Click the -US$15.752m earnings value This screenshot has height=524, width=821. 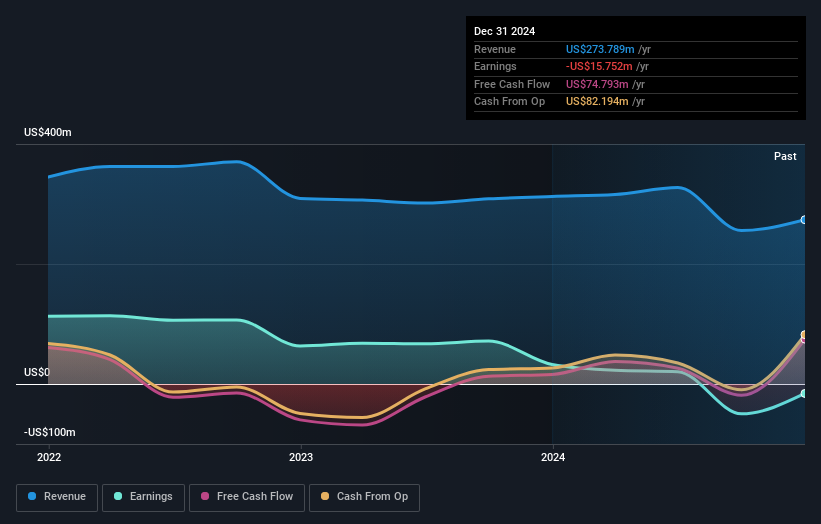point(599,66)
